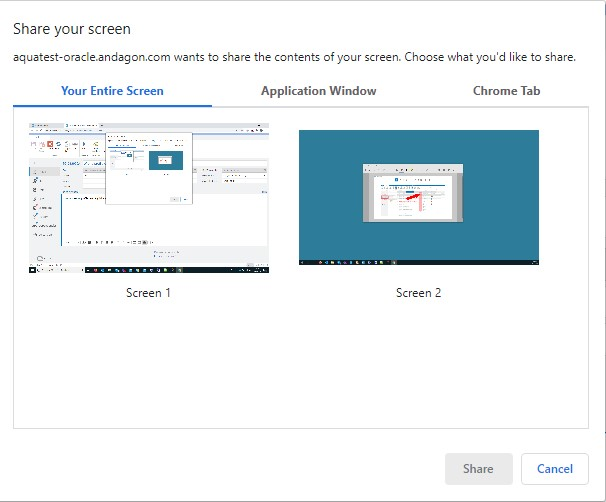Viewport: 606px width, 502px height.
Task: Click the taskbar shown in Screen 1 preview
Action: click(149, 270)
